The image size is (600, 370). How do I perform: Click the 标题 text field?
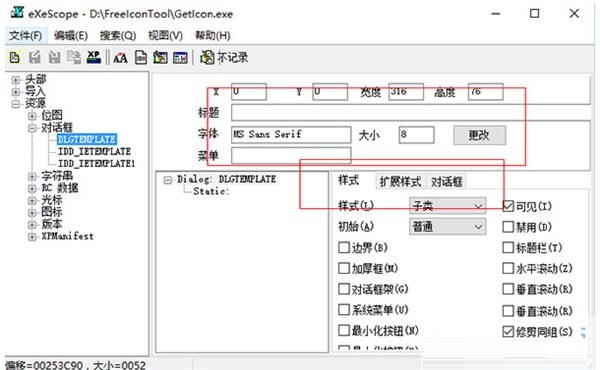tap(411, 113)
